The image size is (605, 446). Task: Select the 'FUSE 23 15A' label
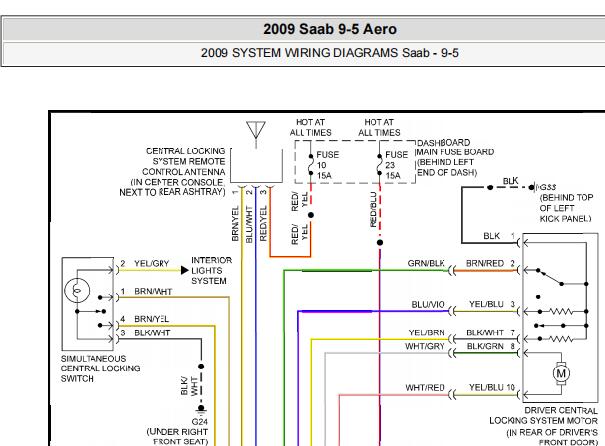coord(396,165)
